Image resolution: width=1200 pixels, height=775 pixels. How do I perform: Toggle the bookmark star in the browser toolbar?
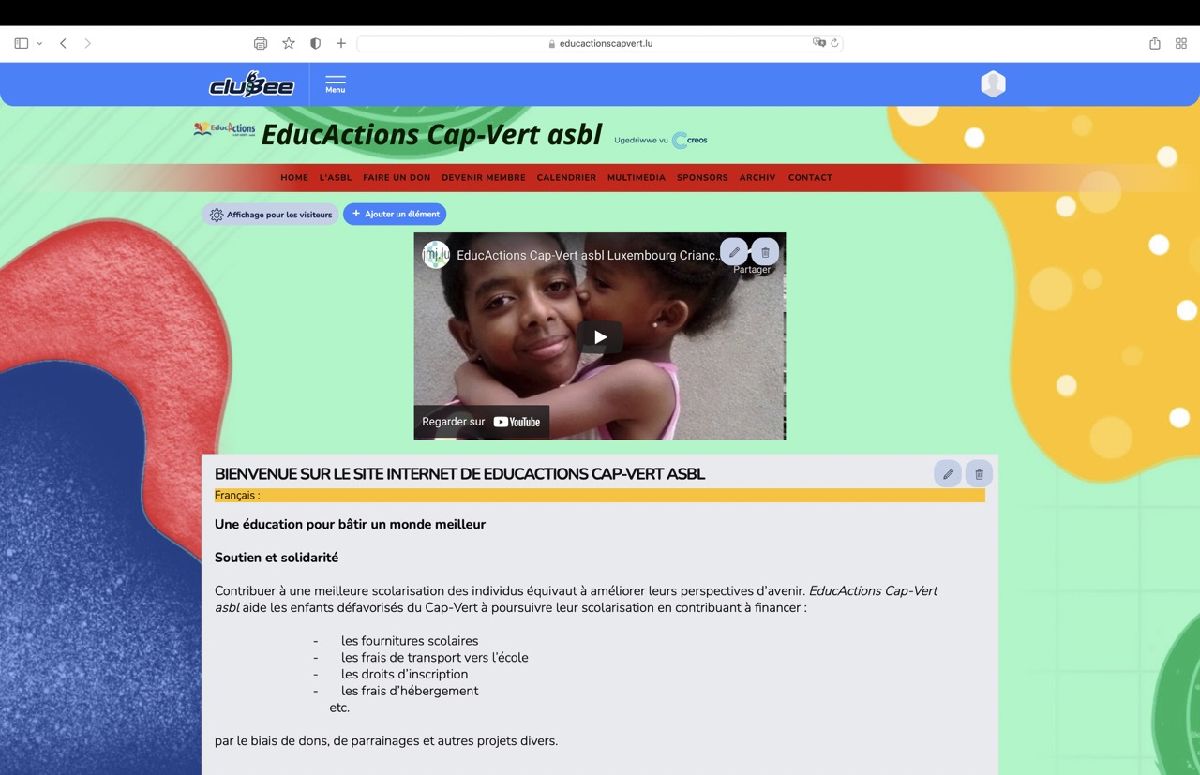pos(288,43)
